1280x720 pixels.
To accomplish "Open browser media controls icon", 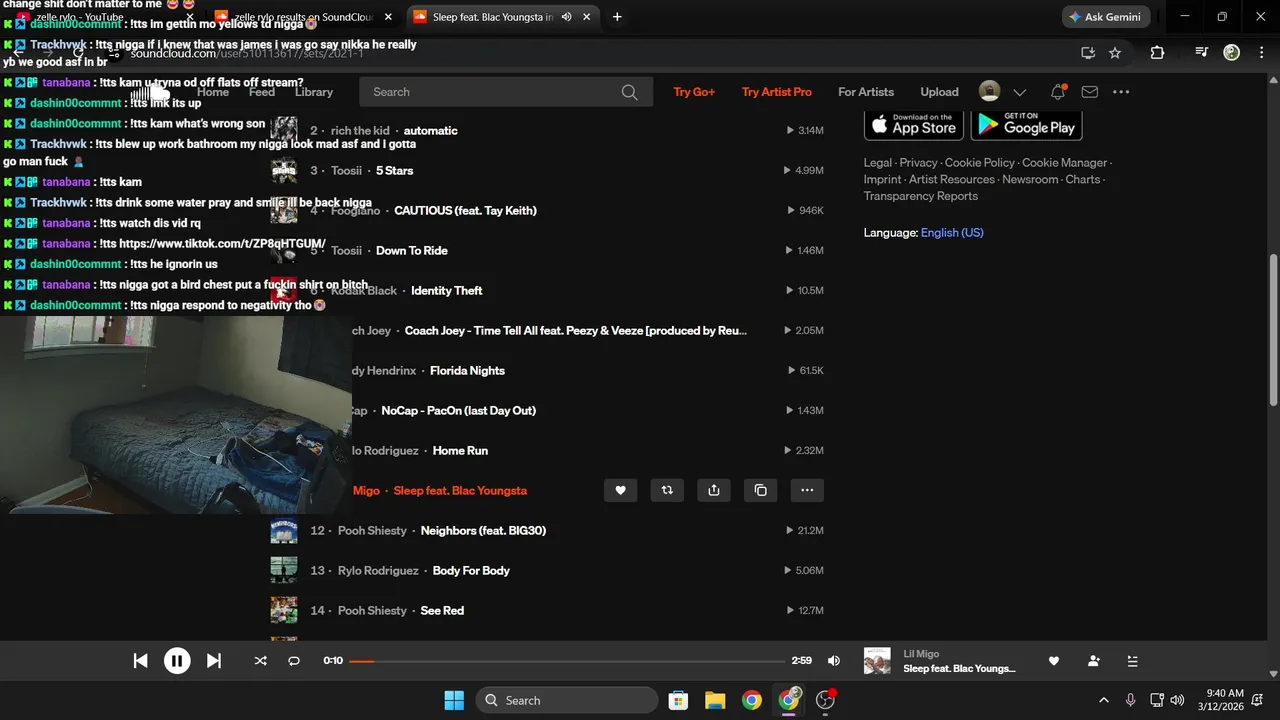I will (1202, 53).
